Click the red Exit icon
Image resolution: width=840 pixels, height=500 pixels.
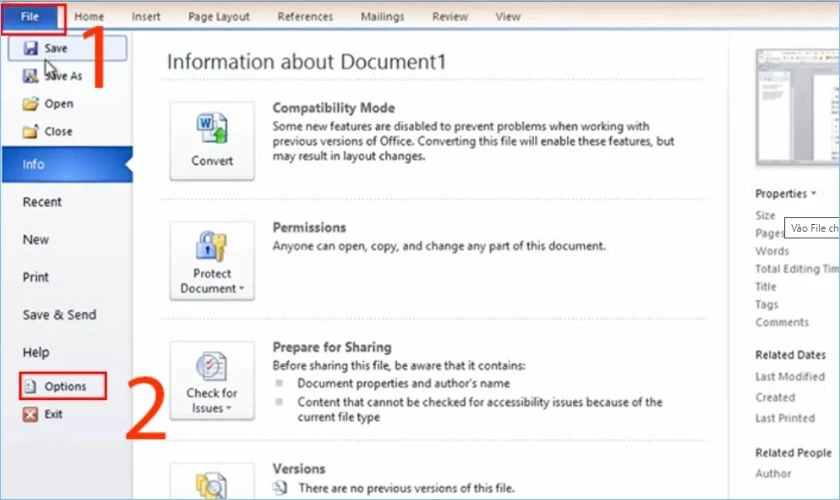coord(31,414)
